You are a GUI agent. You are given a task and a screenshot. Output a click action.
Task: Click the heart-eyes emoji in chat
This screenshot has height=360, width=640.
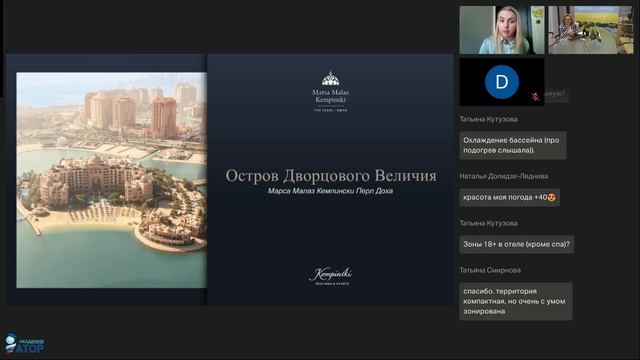552,198
